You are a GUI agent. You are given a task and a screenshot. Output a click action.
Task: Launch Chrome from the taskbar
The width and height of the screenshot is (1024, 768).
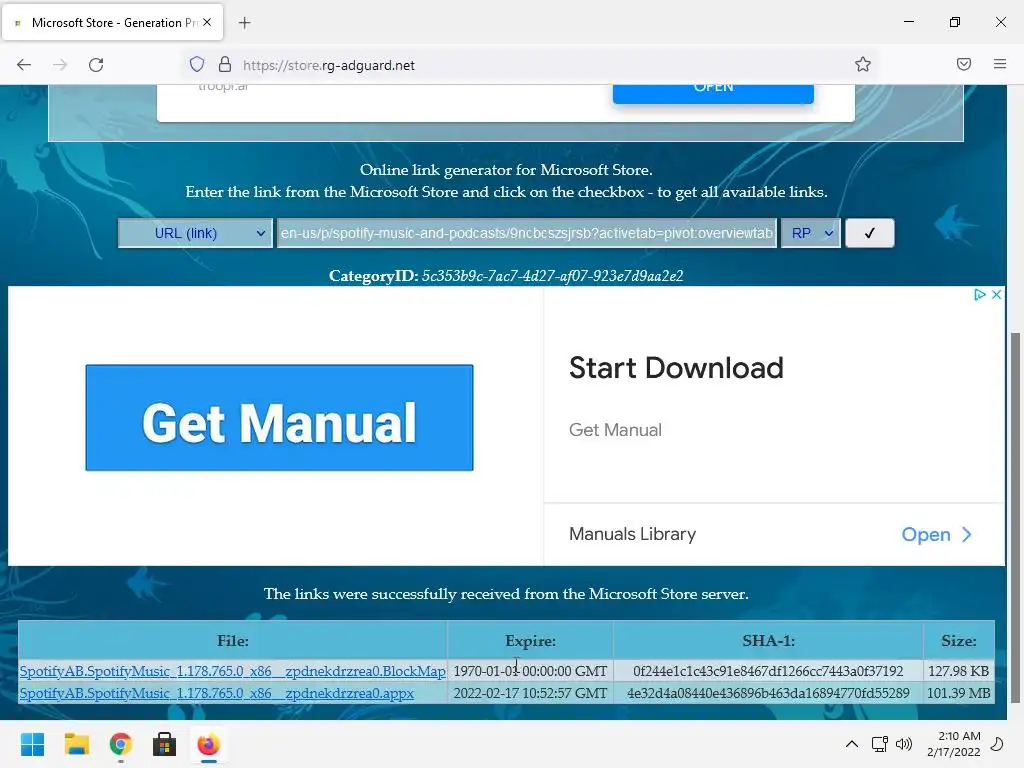(121, 744)
